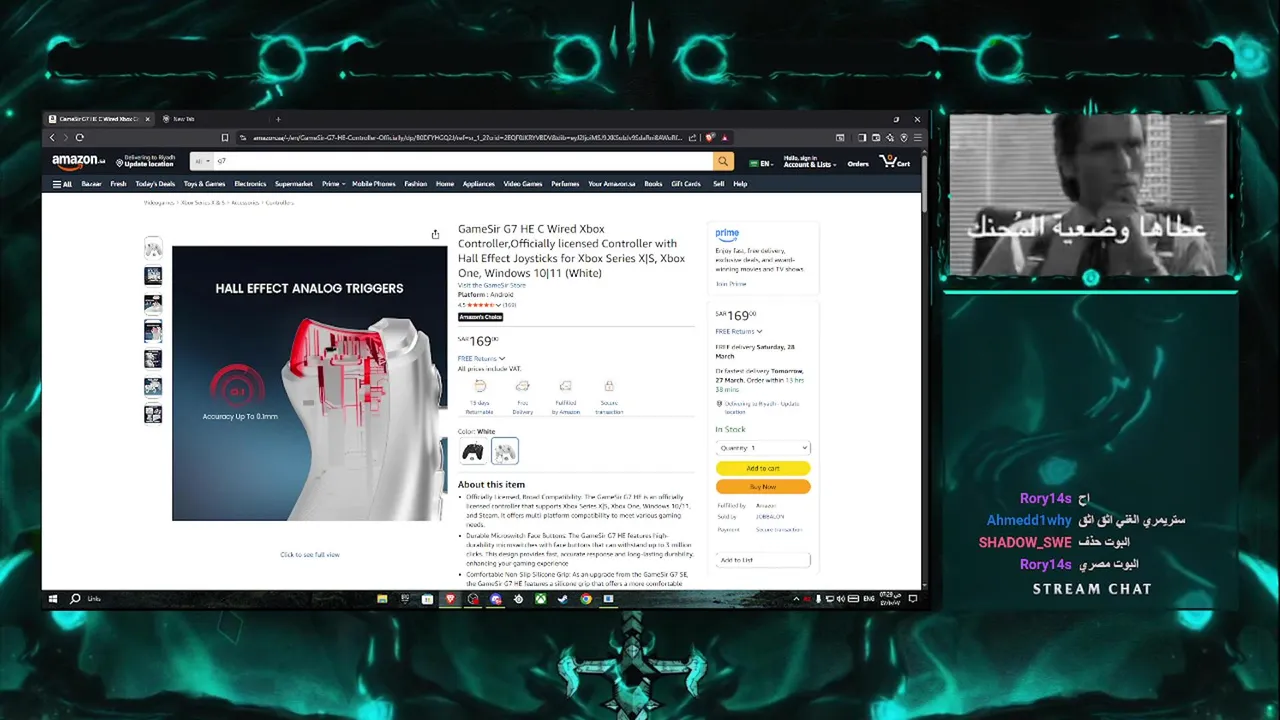Expand FREE Returns under the main price
1280x720 pixels.
(481, 358)
